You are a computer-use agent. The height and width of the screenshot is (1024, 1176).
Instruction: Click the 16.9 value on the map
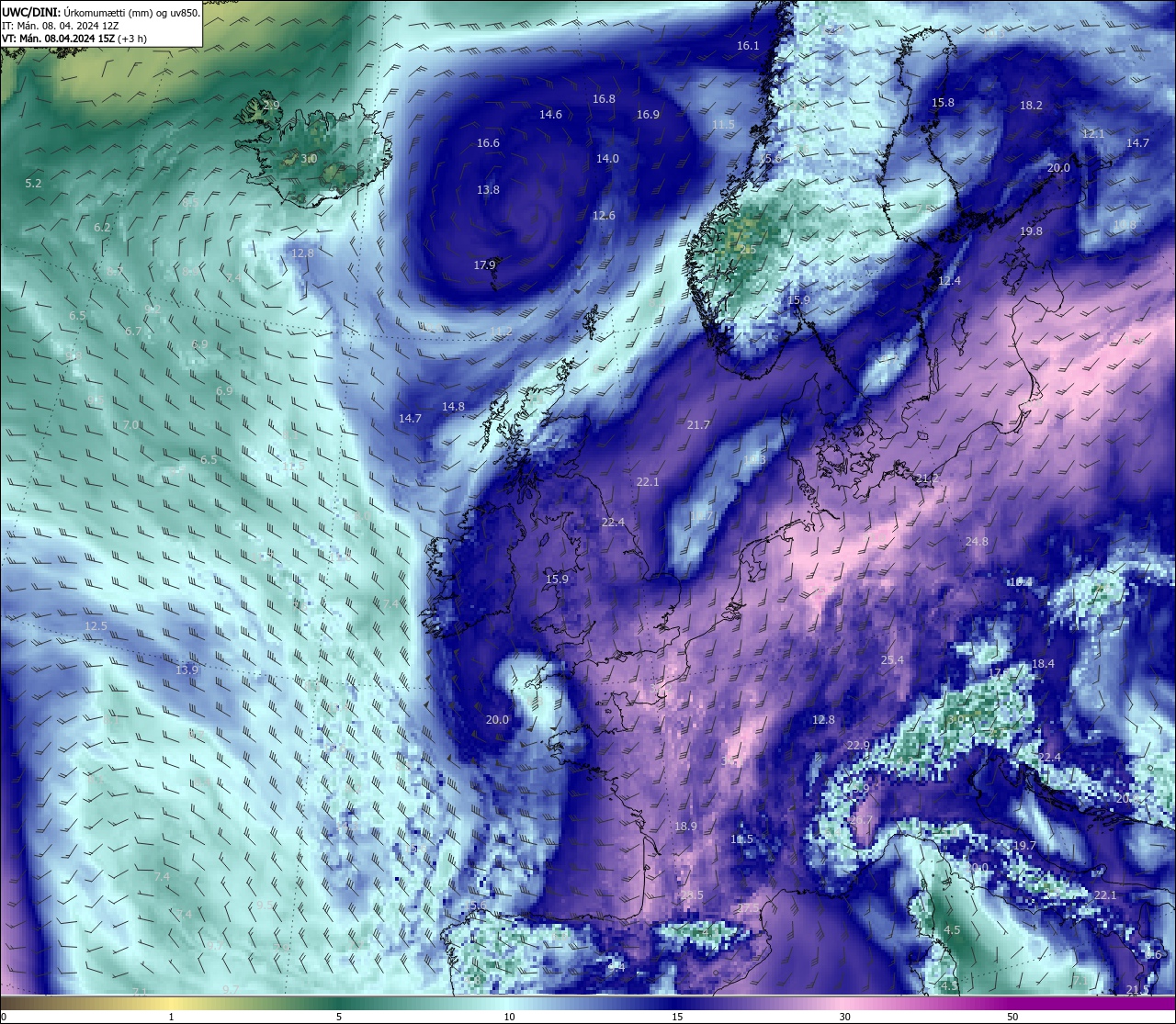point(648,115)
